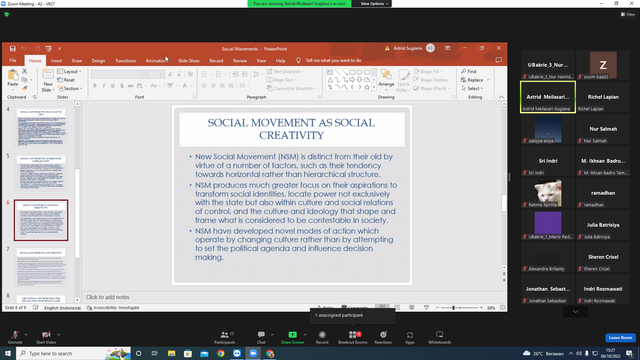The height and width of the screenshot is (360, 640).
Task: Open Quick Styles gallery
Action: click(403, 80)
